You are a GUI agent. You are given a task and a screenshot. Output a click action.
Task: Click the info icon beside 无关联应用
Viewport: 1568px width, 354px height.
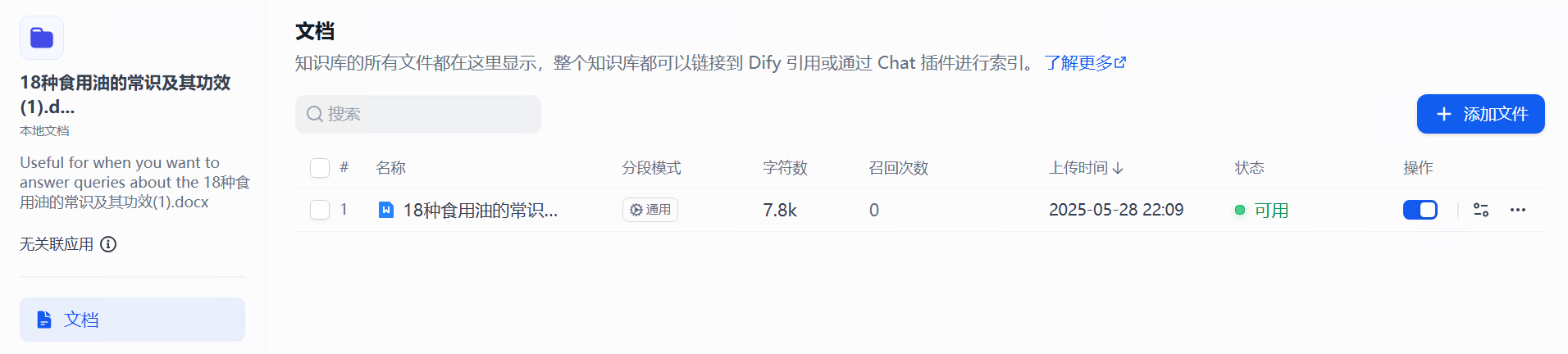click(108, 244)
